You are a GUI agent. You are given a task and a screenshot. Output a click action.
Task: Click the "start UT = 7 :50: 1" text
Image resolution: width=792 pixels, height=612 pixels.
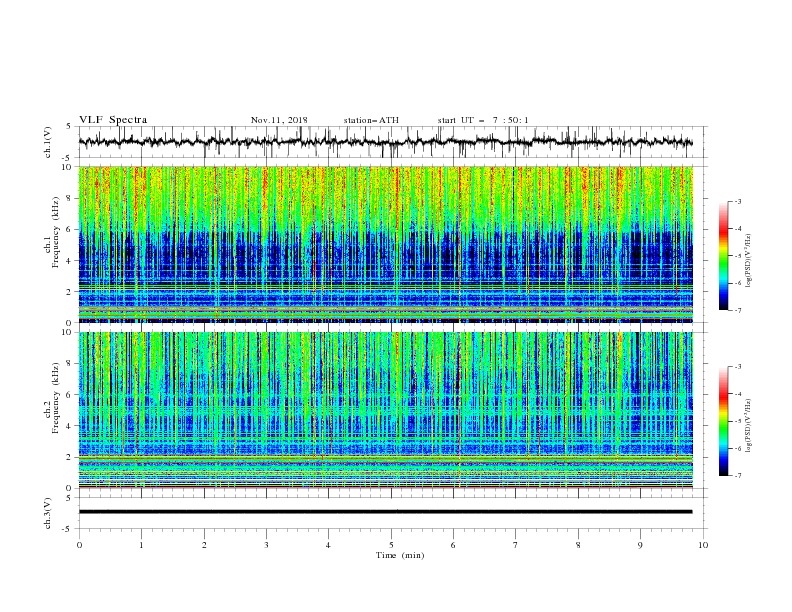pyautogui.click(x=483, y=120)
